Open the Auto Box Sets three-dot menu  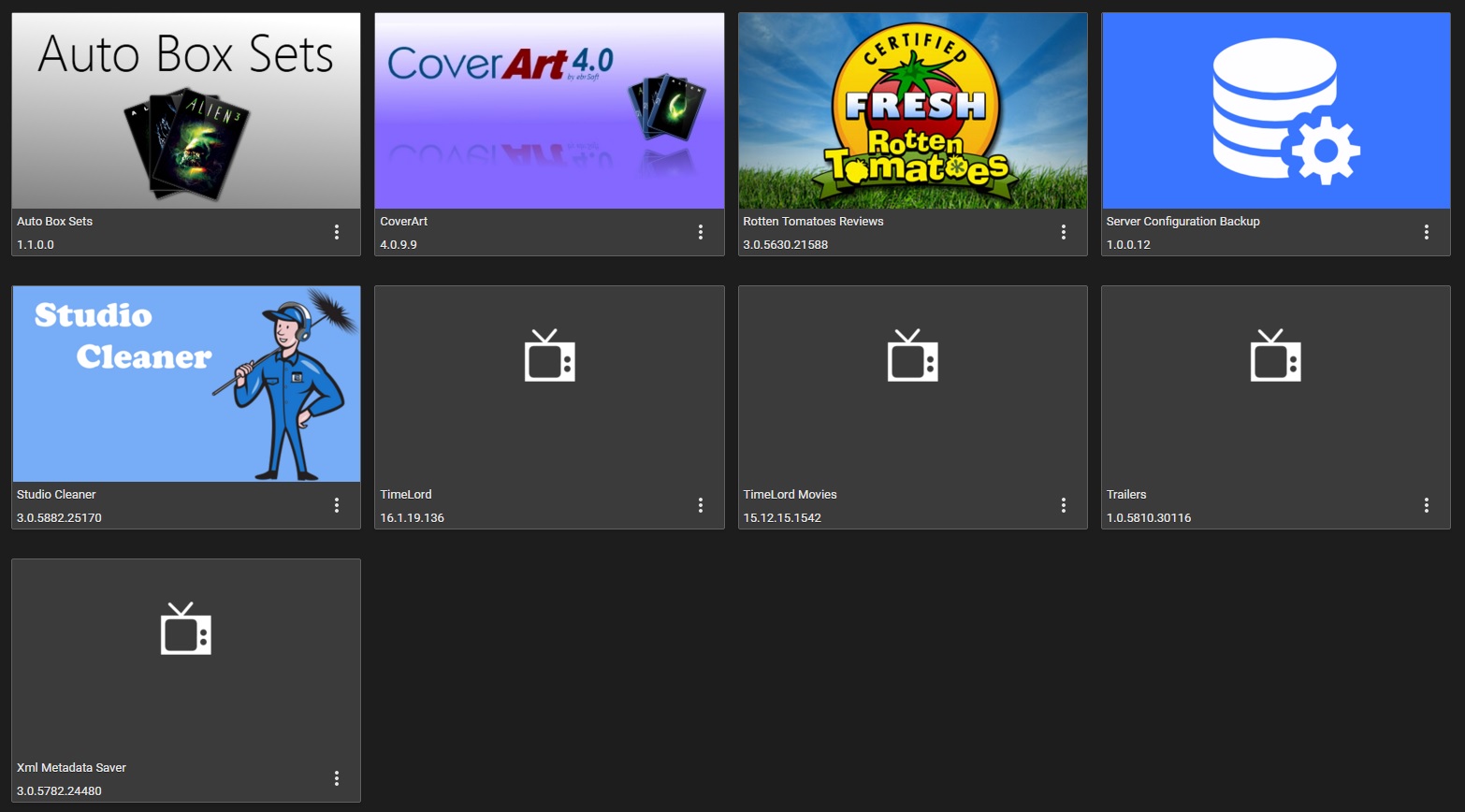(x=337, y=232)
